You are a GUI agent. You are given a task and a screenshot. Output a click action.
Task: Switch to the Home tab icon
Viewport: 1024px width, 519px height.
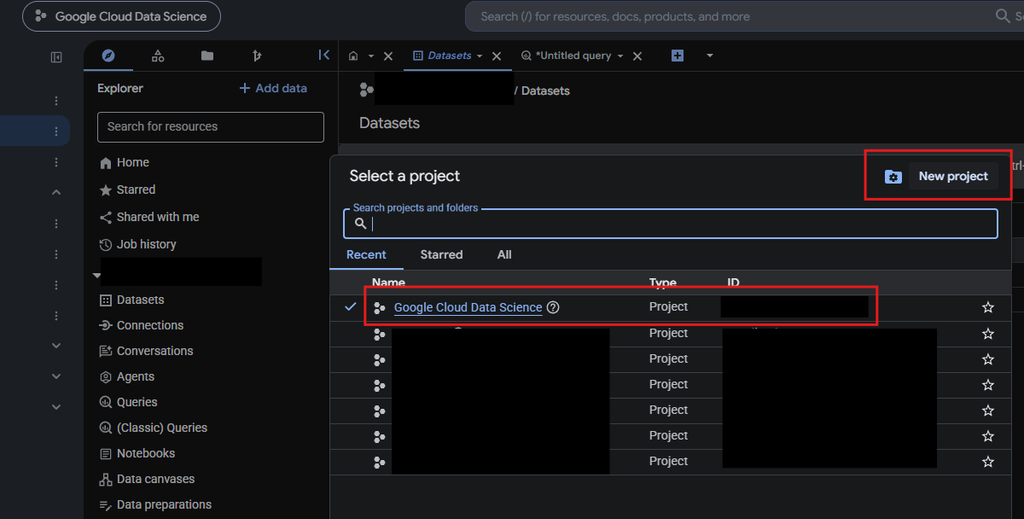tap(353, 55)
